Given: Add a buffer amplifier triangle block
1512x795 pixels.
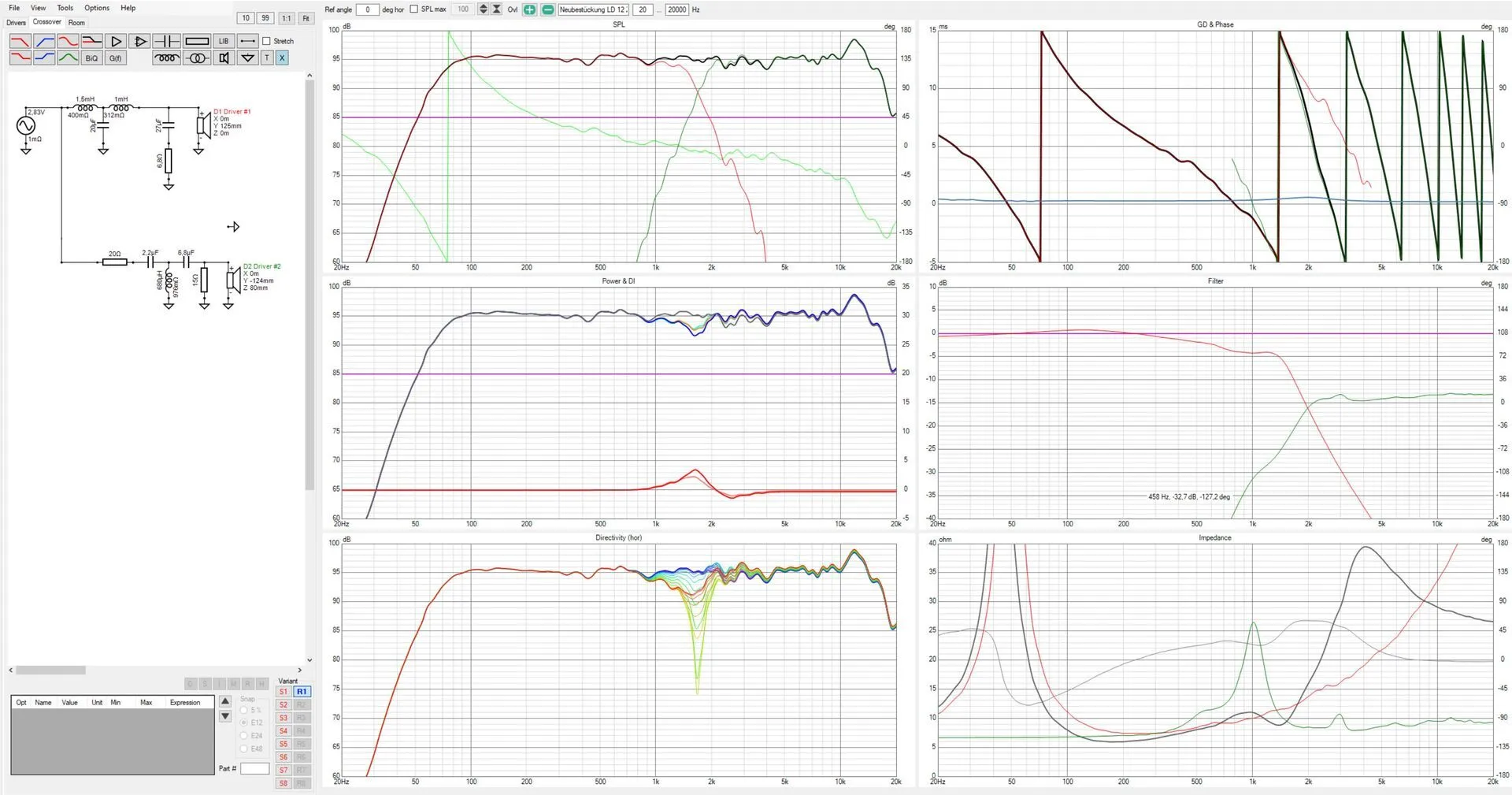Looking at the screenshot, I should coord(116,41).
